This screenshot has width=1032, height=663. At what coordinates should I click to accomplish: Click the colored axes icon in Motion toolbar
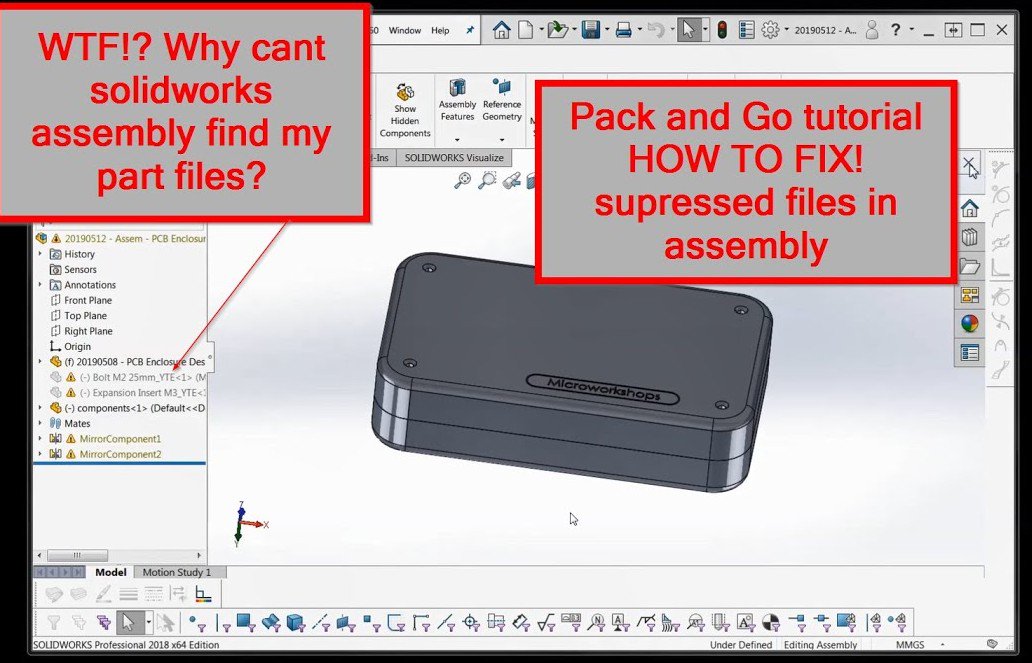pos(203,595)
